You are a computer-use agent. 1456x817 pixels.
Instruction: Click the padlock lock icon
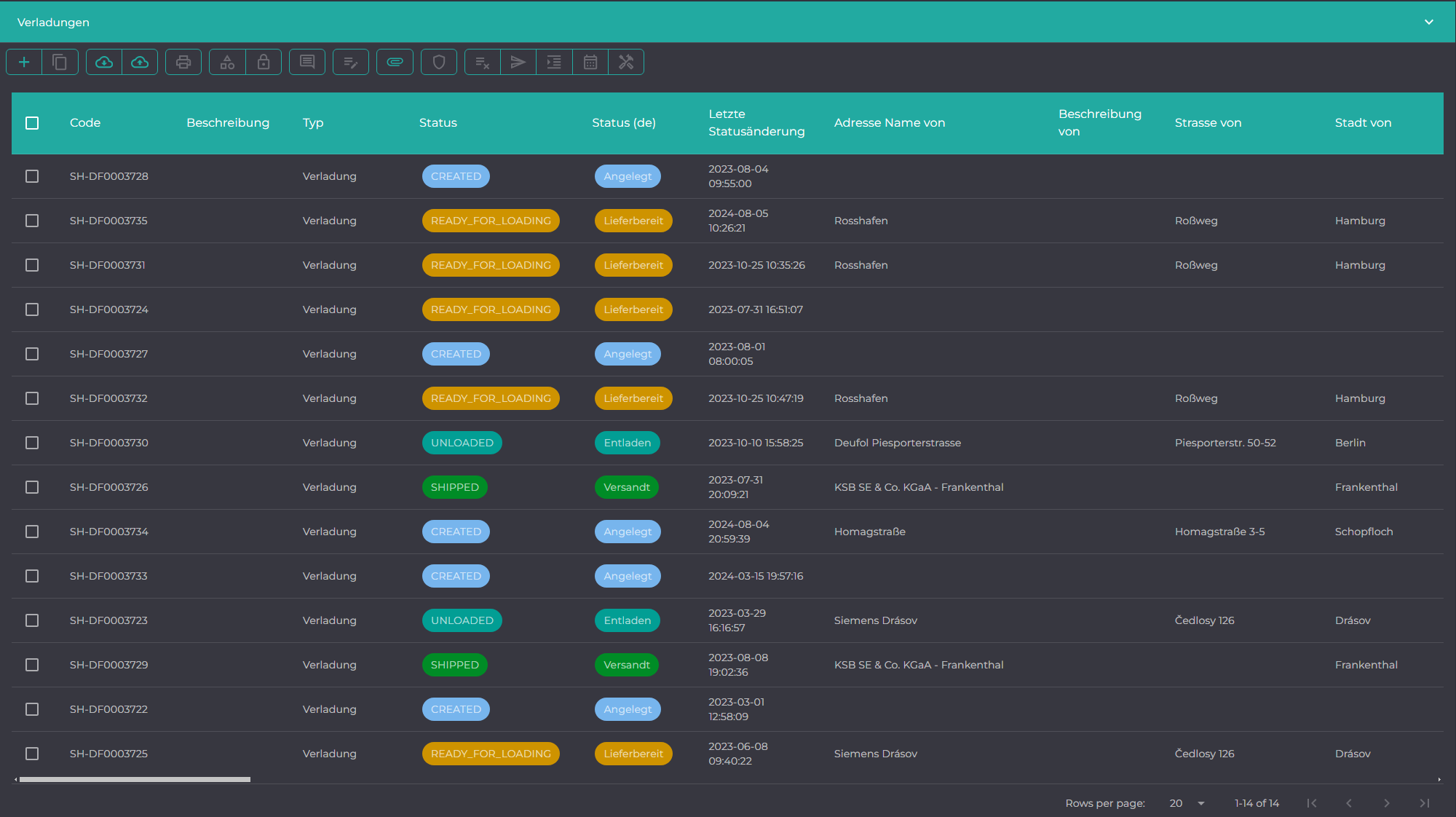264,62
